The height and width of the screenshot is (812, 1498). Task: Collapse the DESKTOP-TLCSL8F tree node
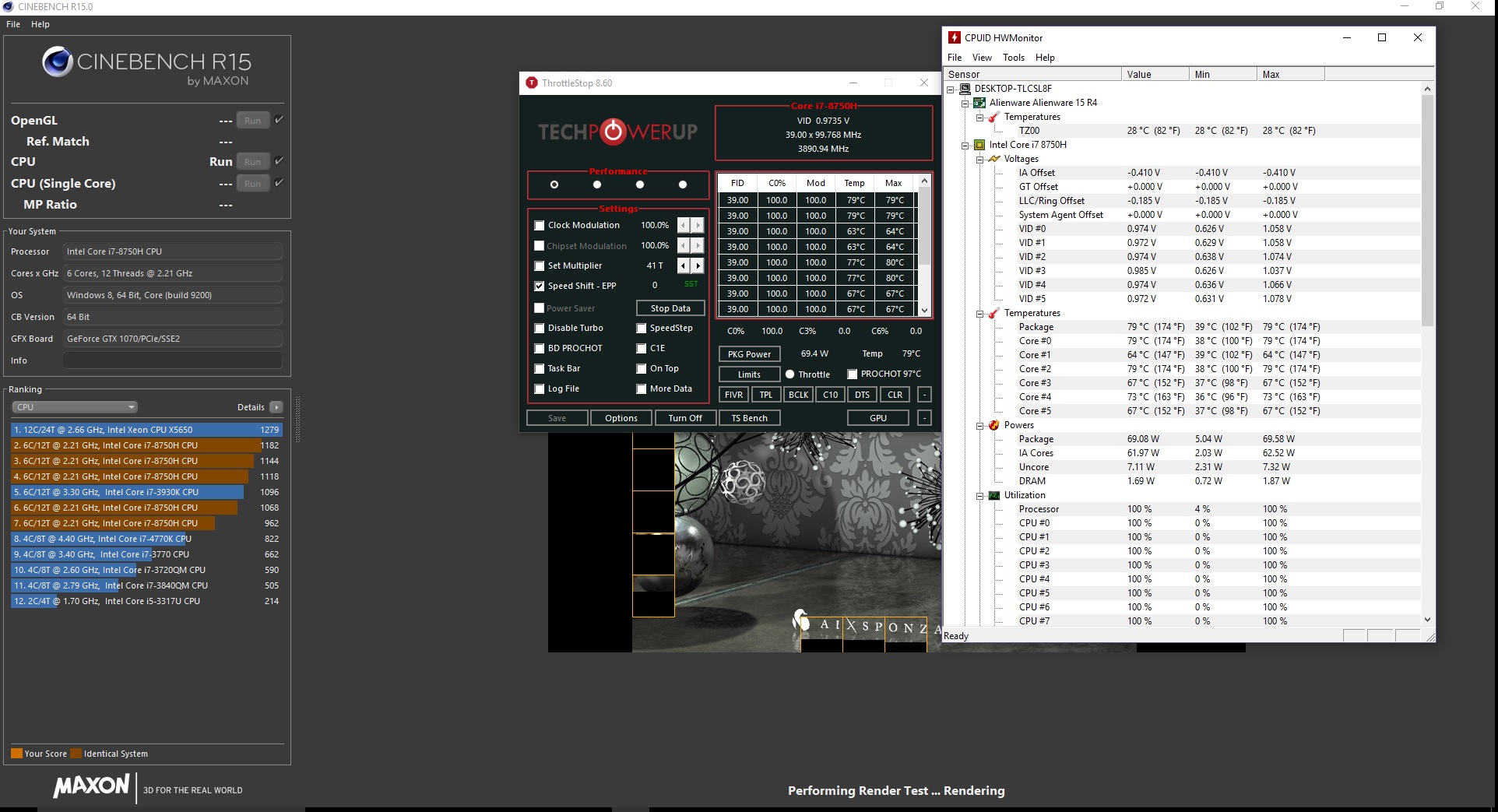951,89
